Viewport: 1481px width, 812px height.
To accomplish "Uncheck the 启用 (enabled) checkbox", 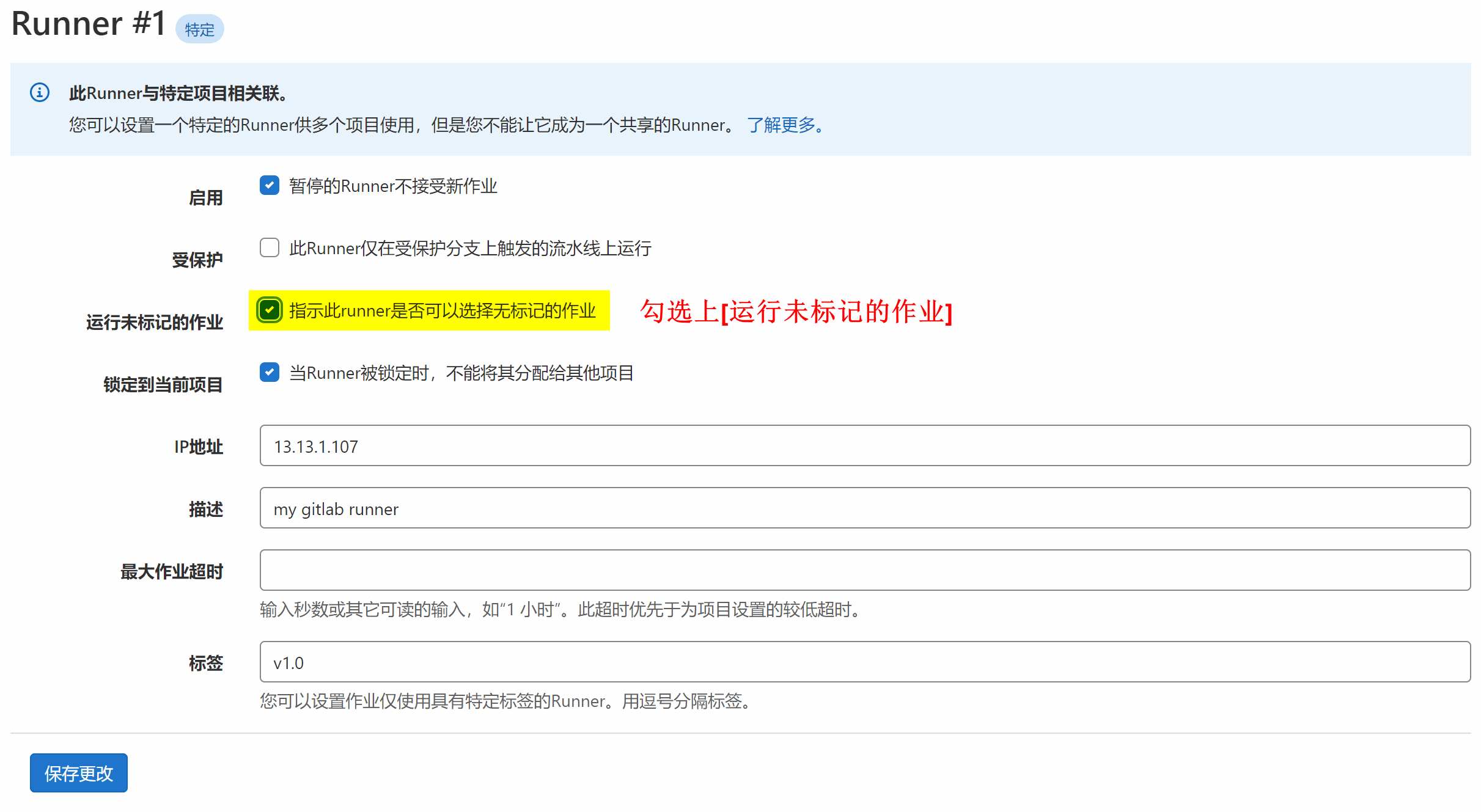I will [x=269, y=185].
